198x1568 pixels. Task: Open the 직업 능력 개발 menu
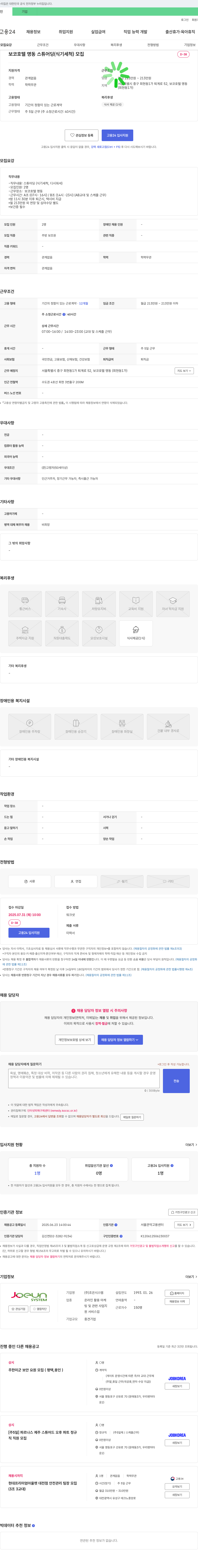[x=136, y=32]
